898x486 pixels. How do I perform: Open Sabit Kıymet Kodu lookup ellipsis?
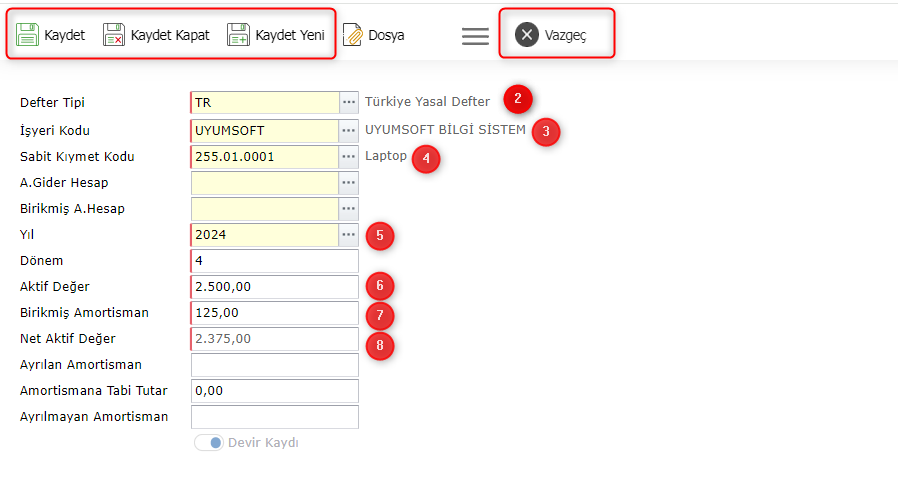click(349, 157)
